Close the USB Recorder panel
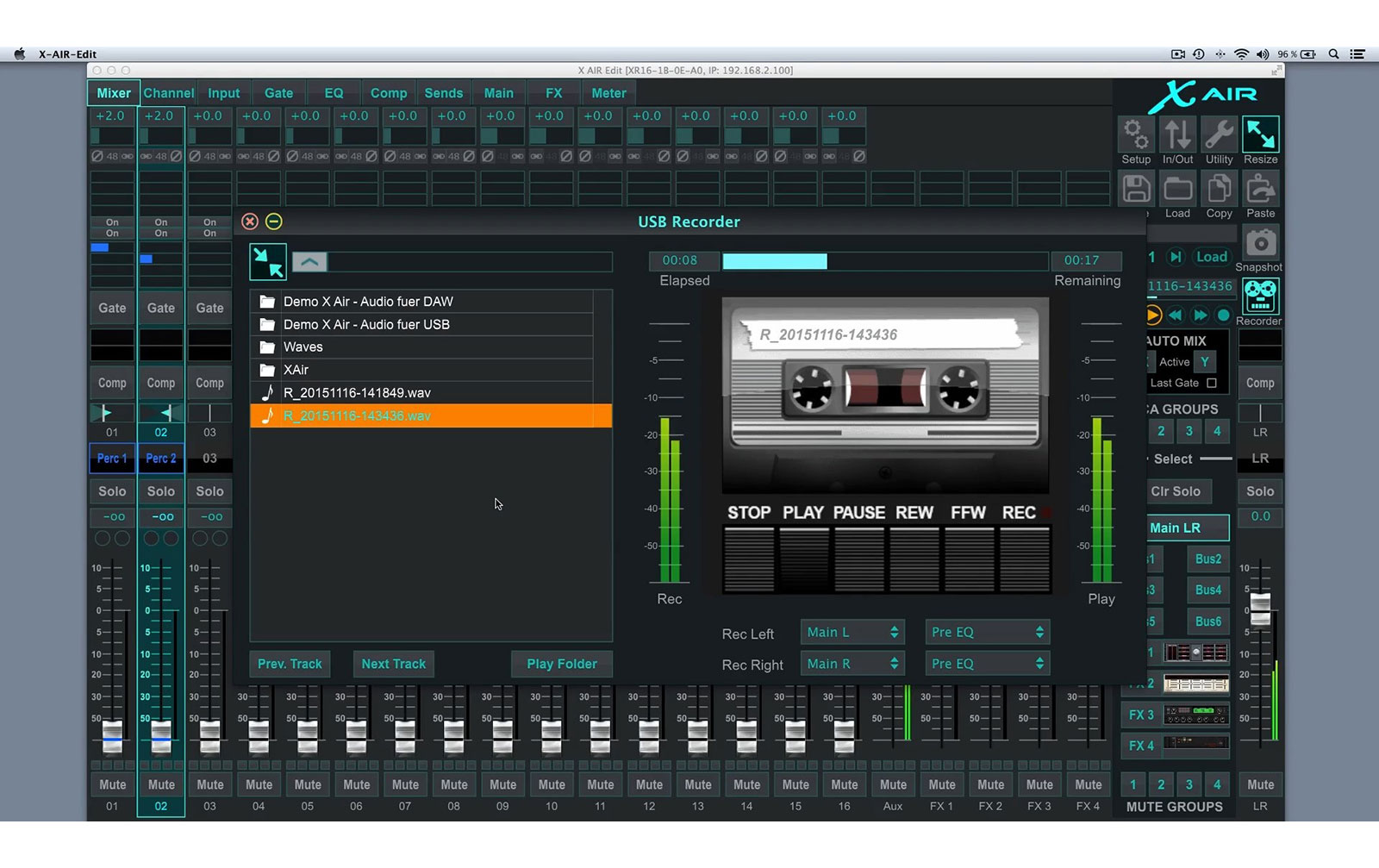This screenshot has height=868, width=1379. click(x=250, y=222)
